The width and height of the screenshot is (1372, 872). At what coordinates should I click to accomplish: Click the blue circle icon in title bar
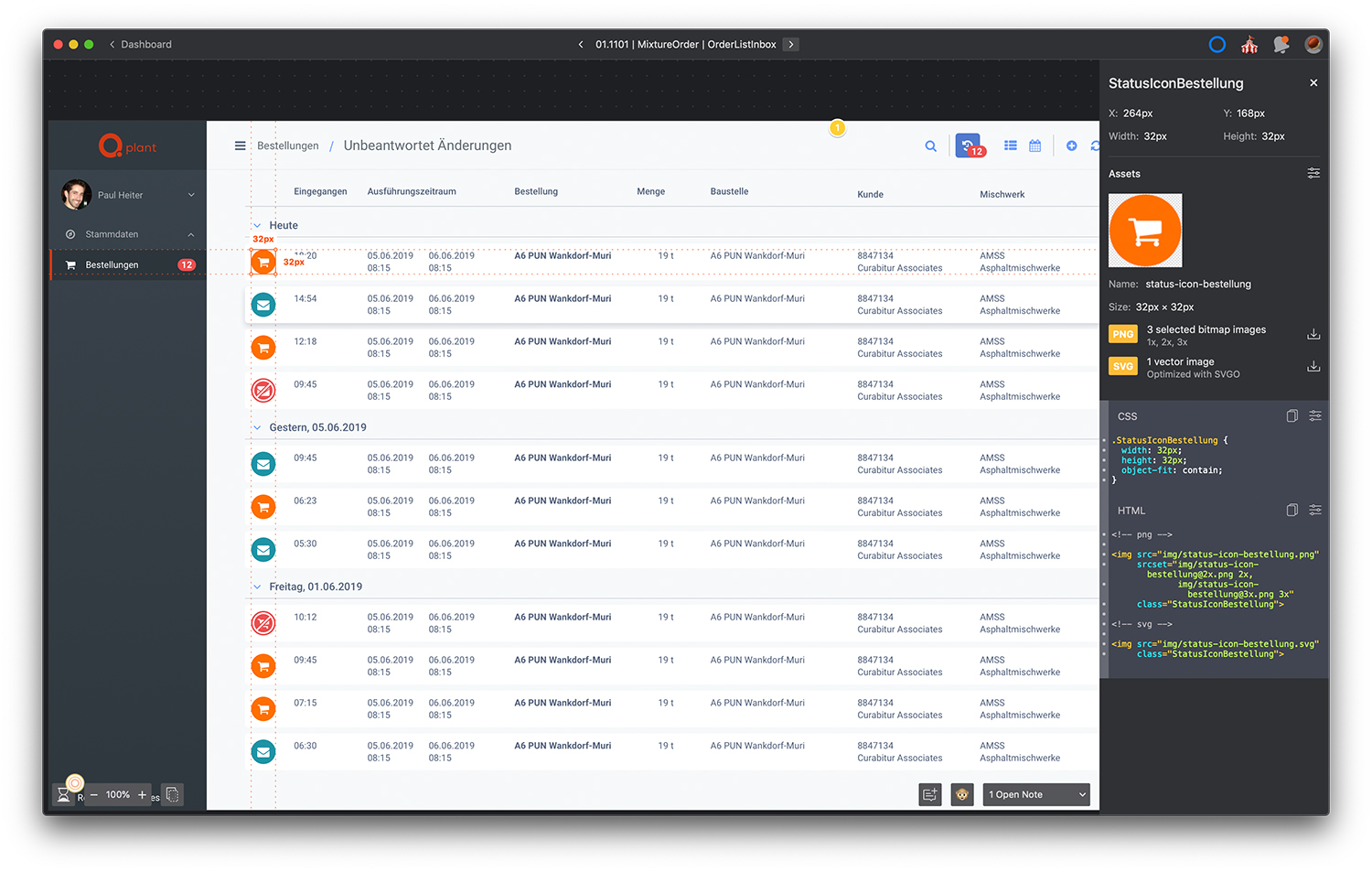coord(1217,44)
